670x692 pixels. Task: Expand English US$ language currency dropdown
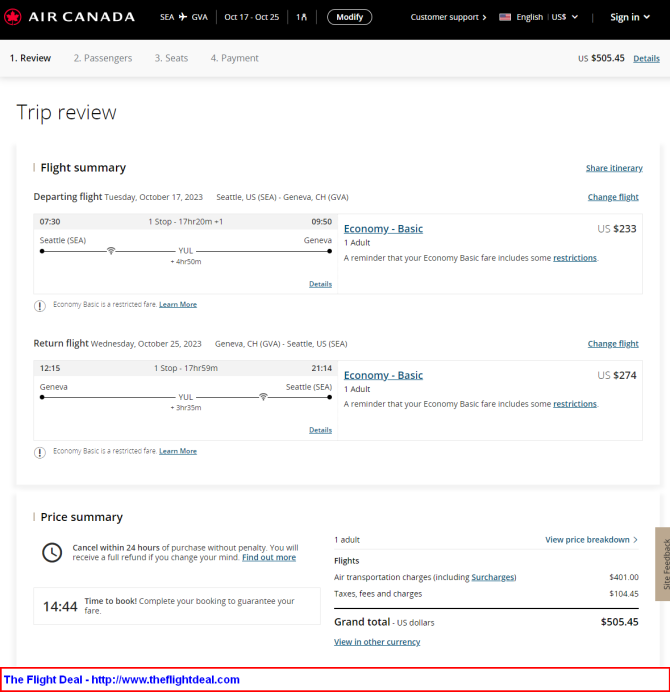coord(538,17)
